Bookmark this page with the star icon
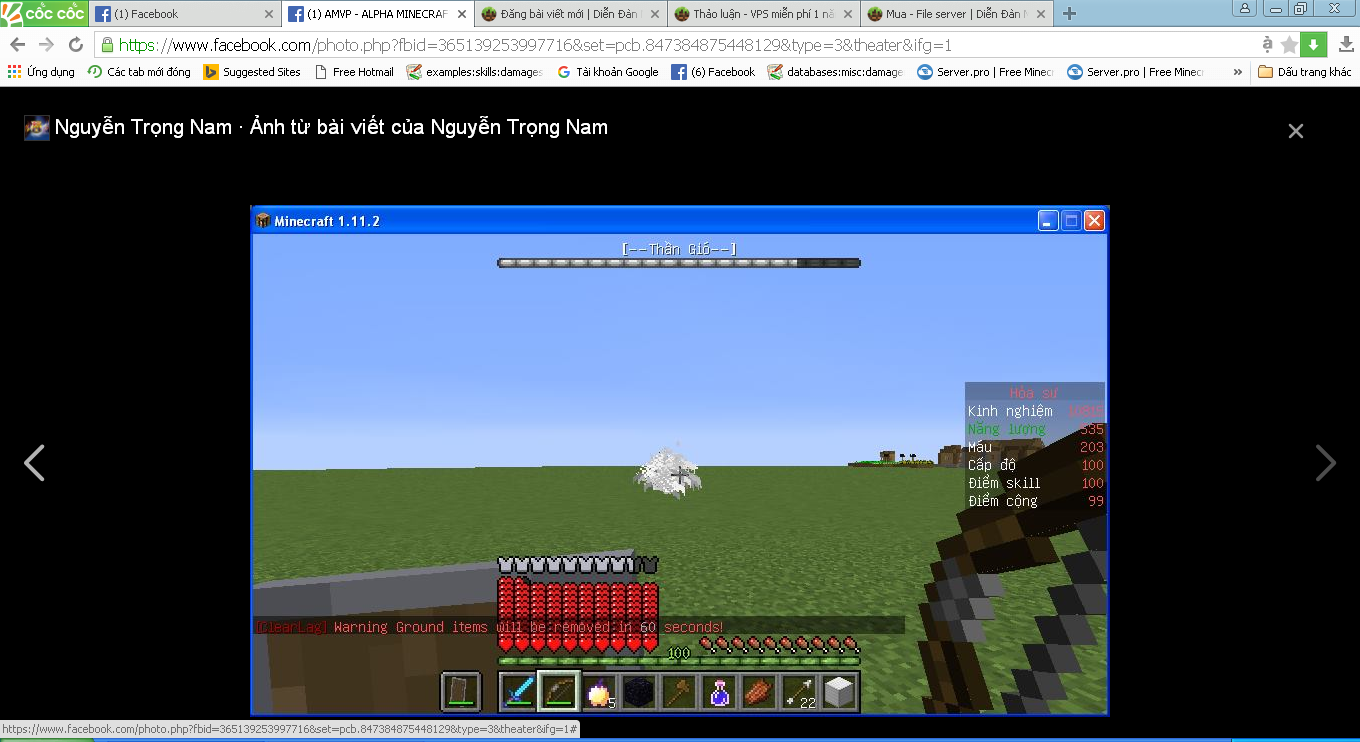The image size is (1360, 742). coord(1289,45)
